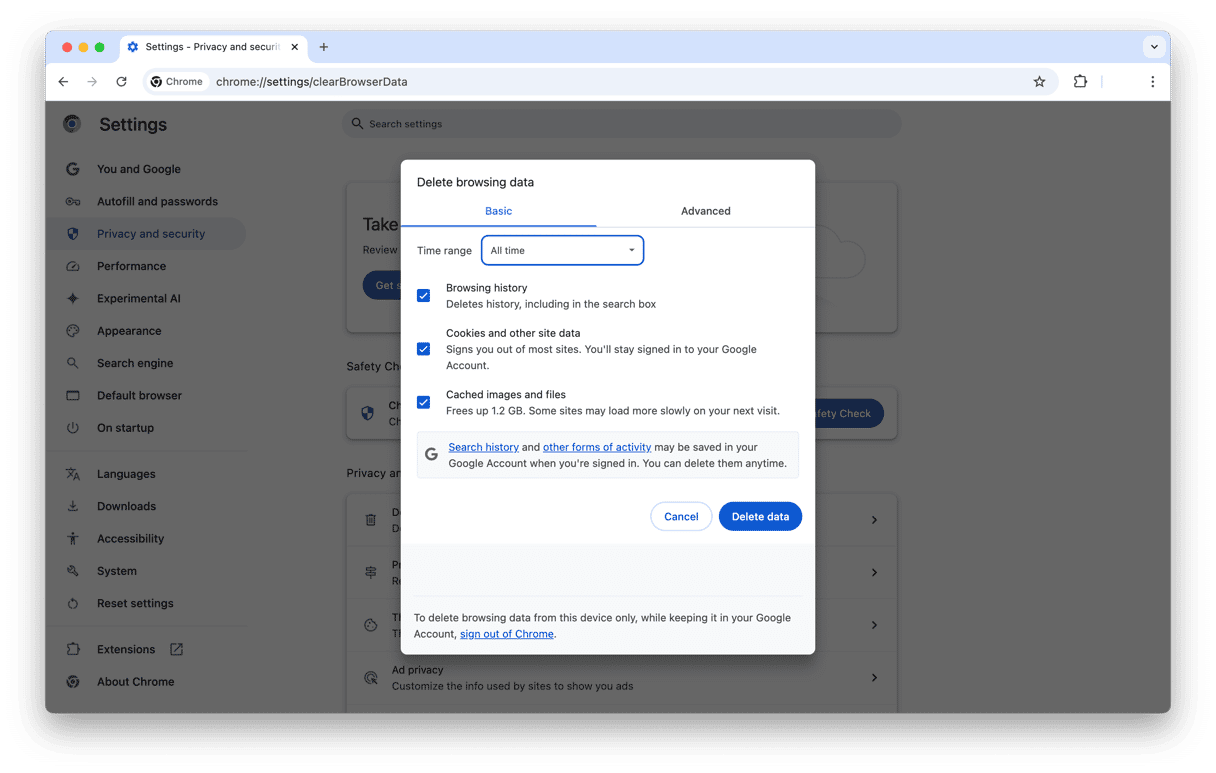Open the other forms of activity link

(x=597, y=447)
